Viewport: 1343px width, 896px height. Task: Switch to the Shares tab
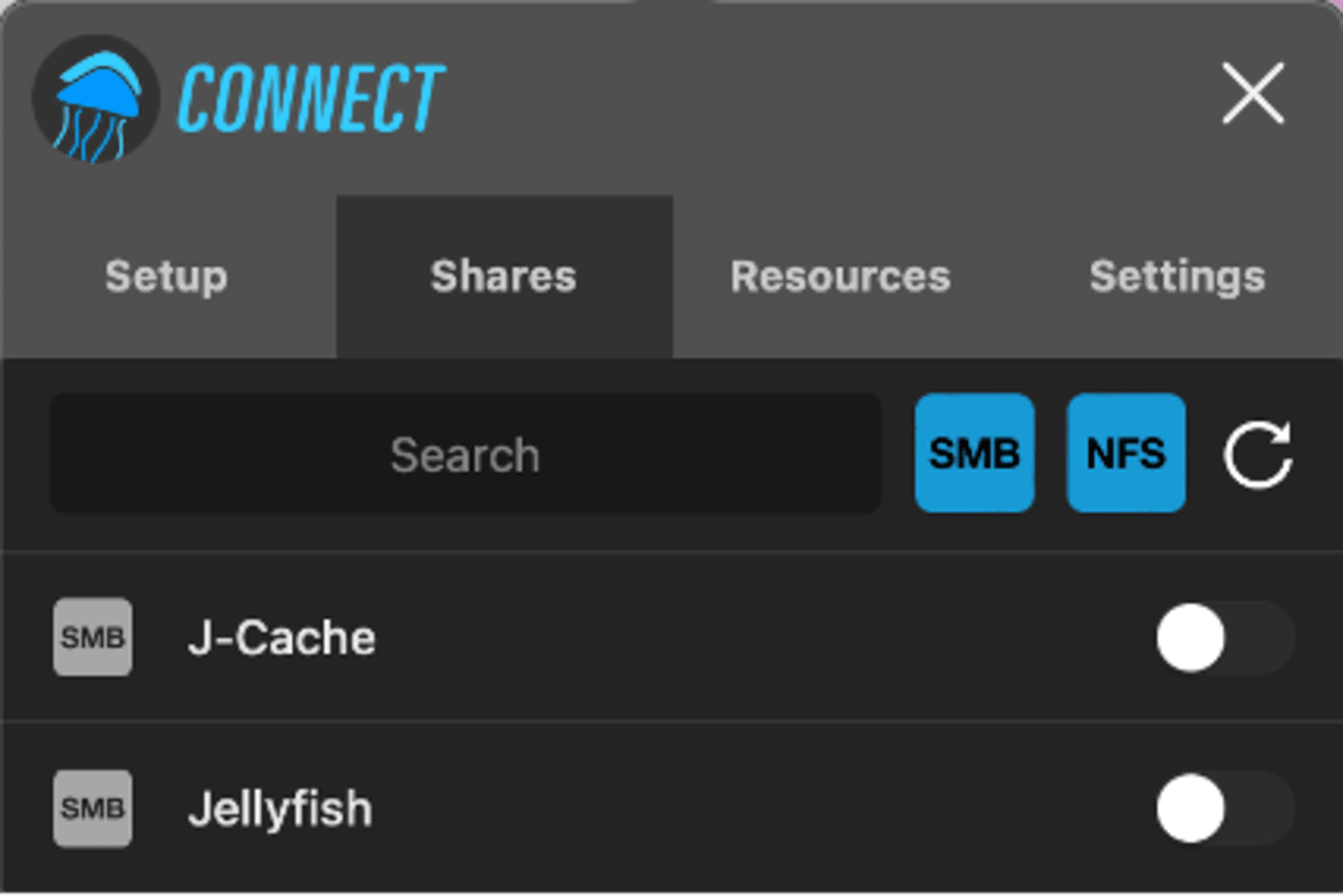(504, 277)
